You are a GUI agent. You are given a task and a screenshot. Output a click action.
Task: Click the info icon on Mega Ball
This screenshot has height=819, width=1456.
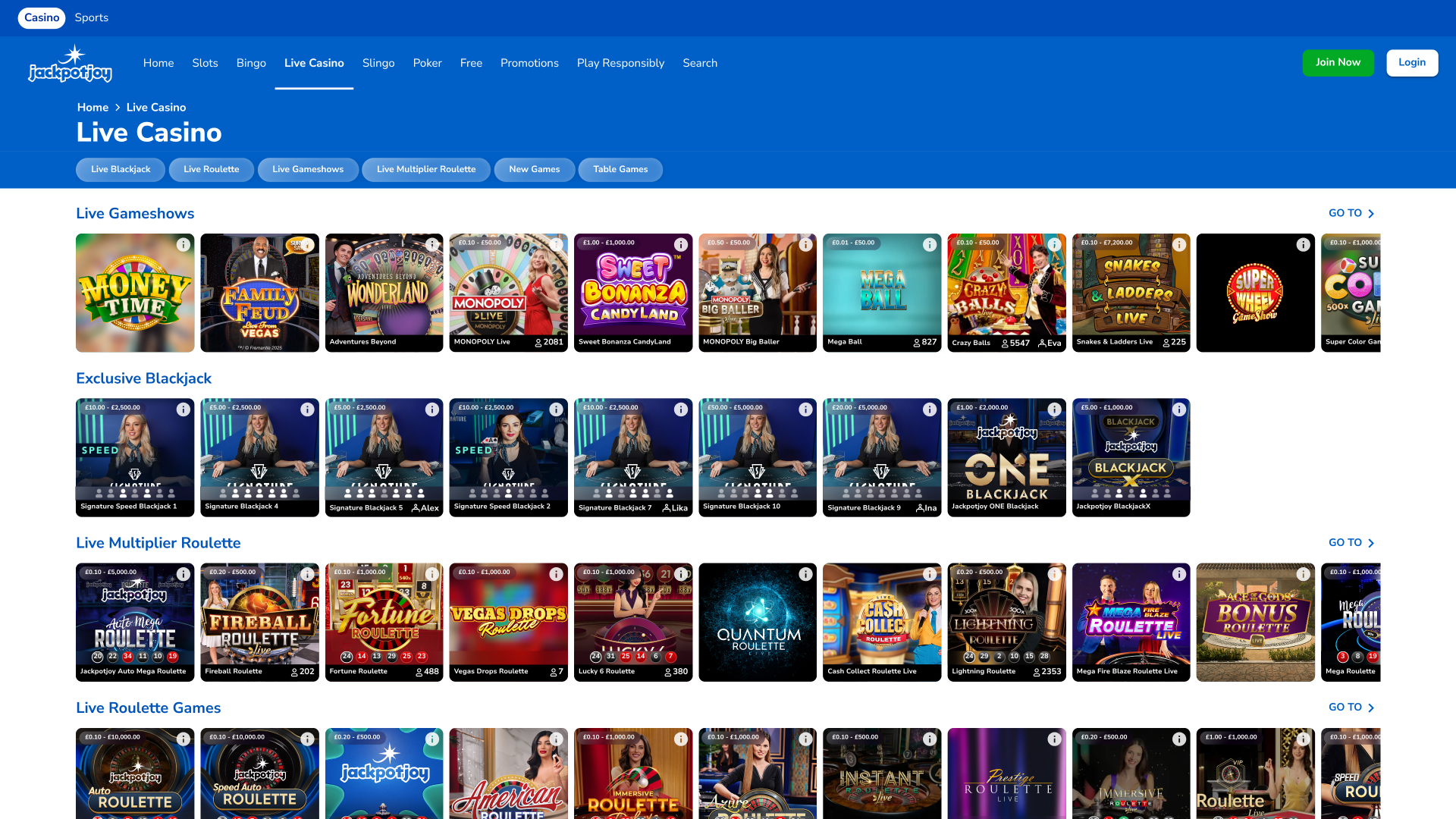(x=930, y=244)
